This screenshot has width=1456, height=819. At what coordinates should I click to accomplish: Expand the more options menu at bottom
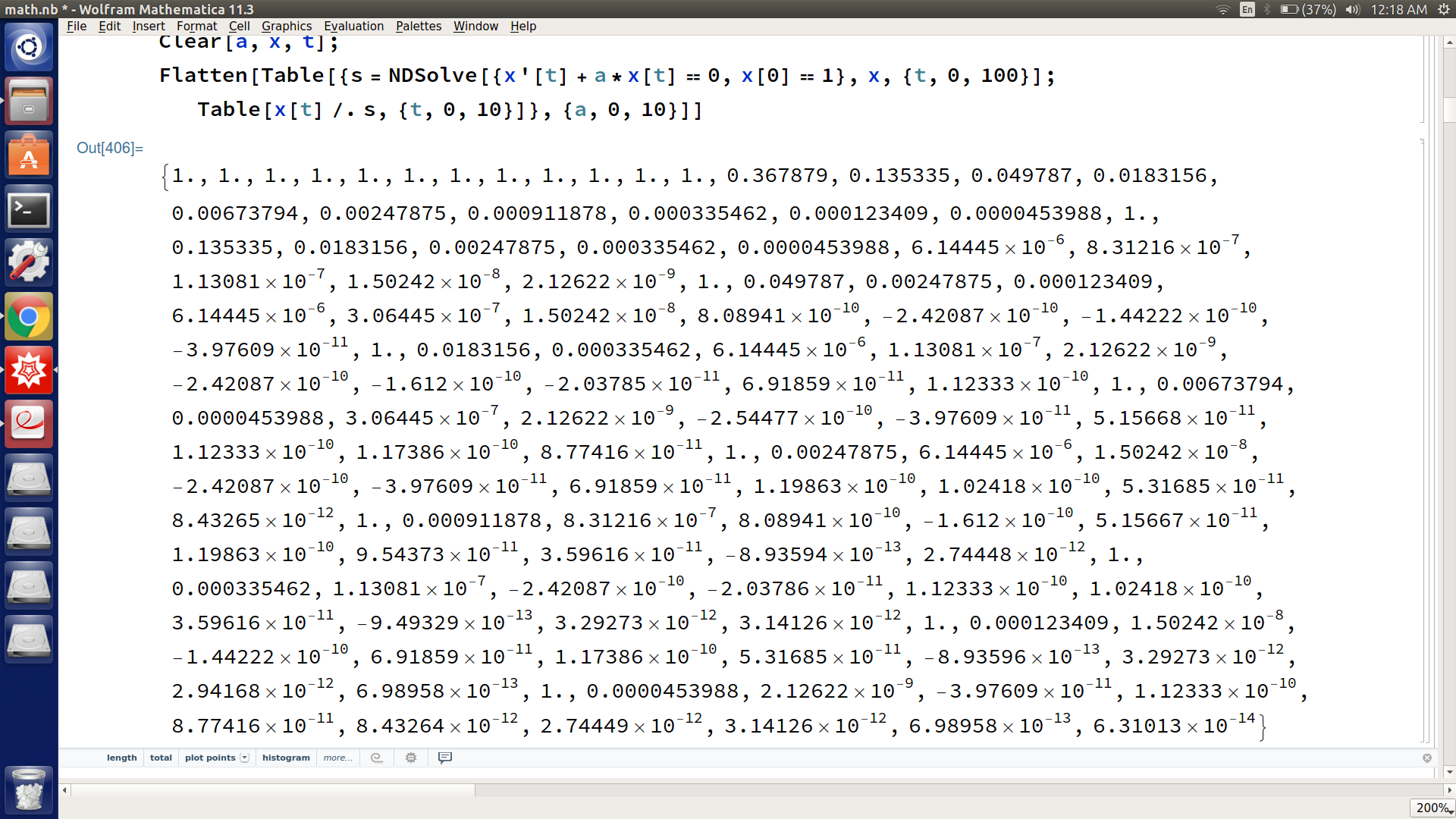pyautogui.click(x=337, y=758)
